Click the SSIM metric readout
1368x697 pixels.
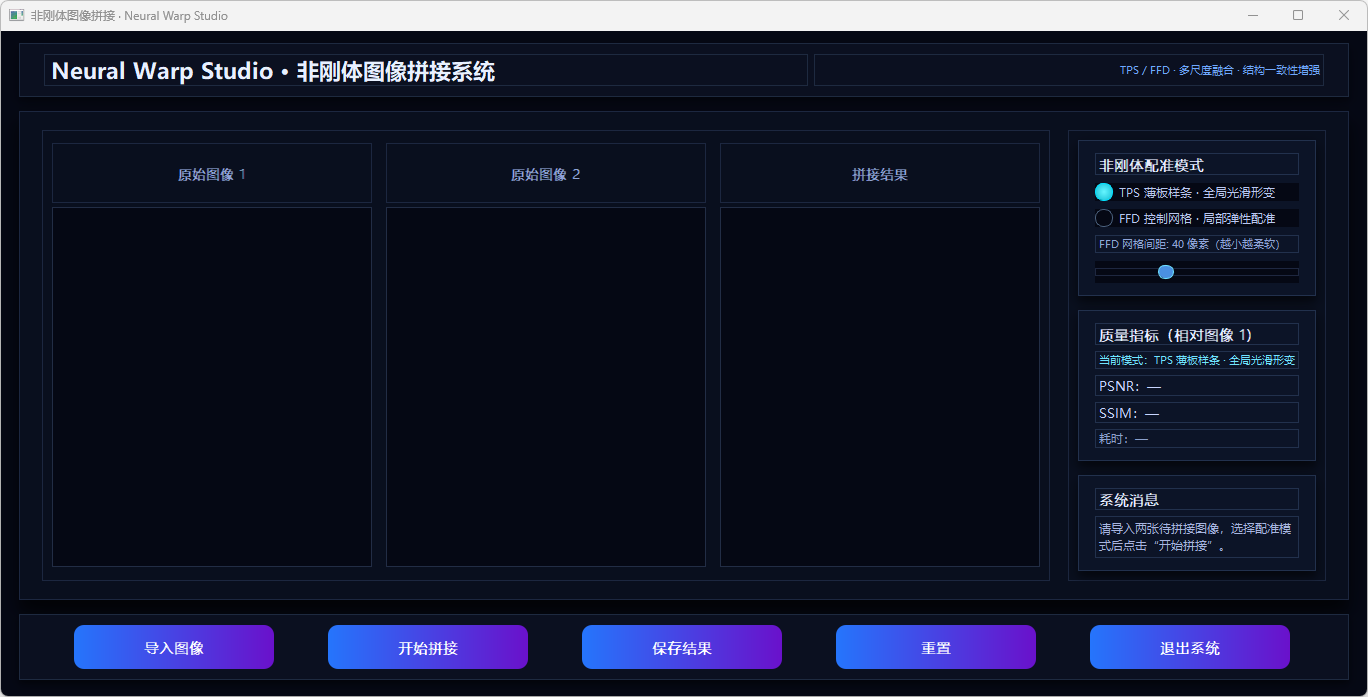click(1196, 413)
